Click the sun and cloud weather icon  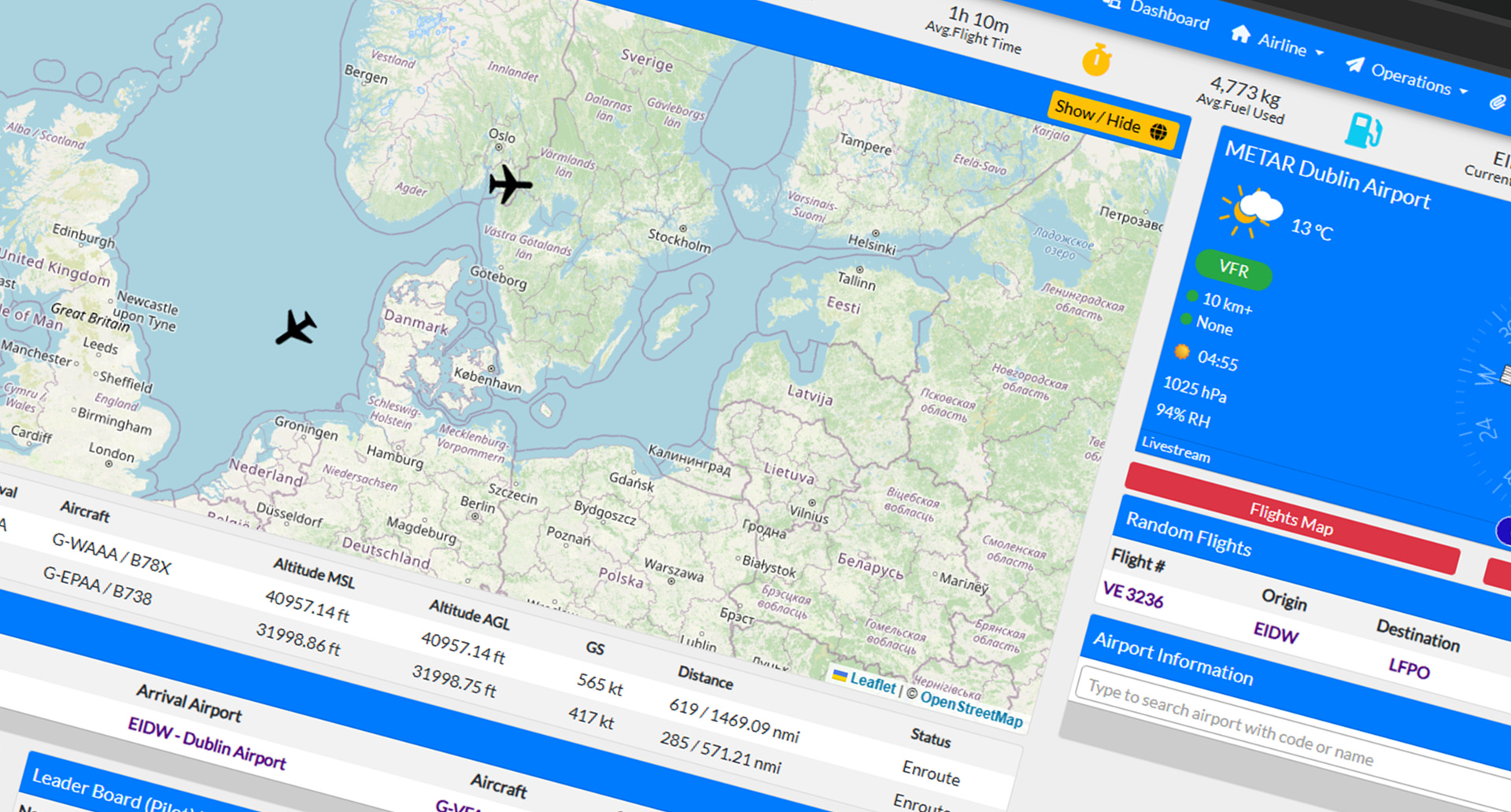(1251, 212)
